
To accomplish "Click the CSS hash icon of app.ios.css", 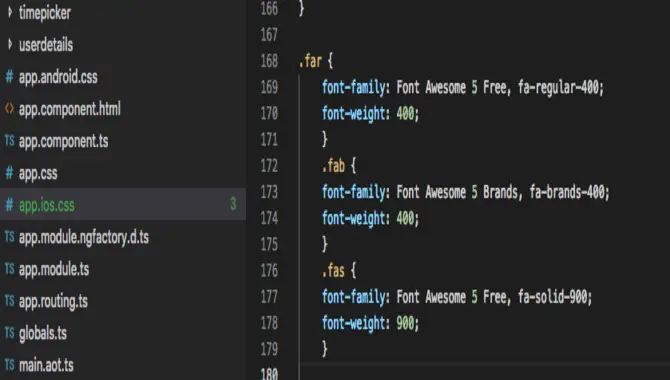I will pyautogui.click(x=9, y=205).
